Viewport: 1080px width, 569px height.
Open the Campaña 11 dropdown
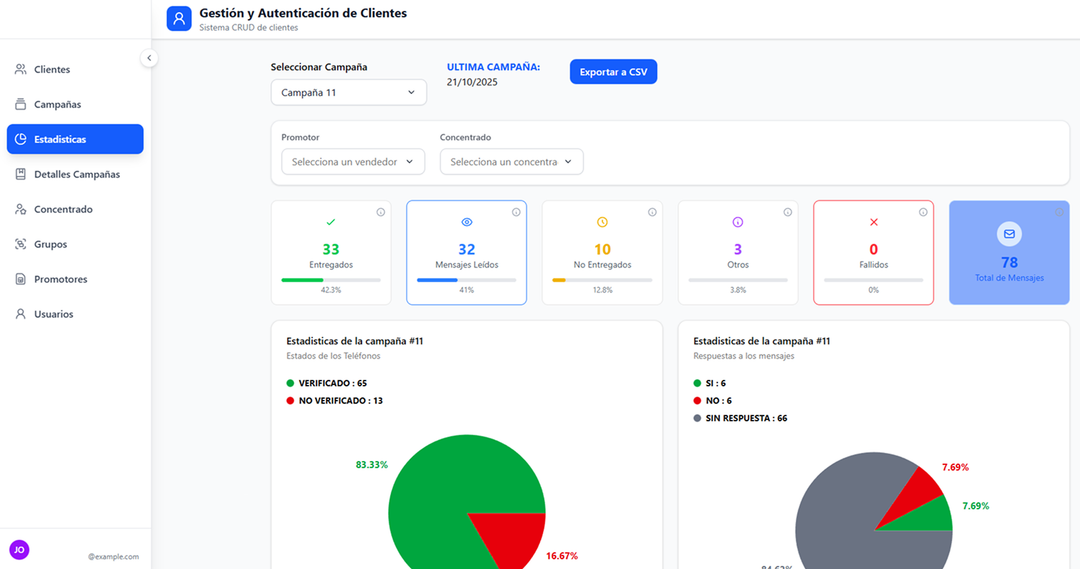(x=348, y=93)
